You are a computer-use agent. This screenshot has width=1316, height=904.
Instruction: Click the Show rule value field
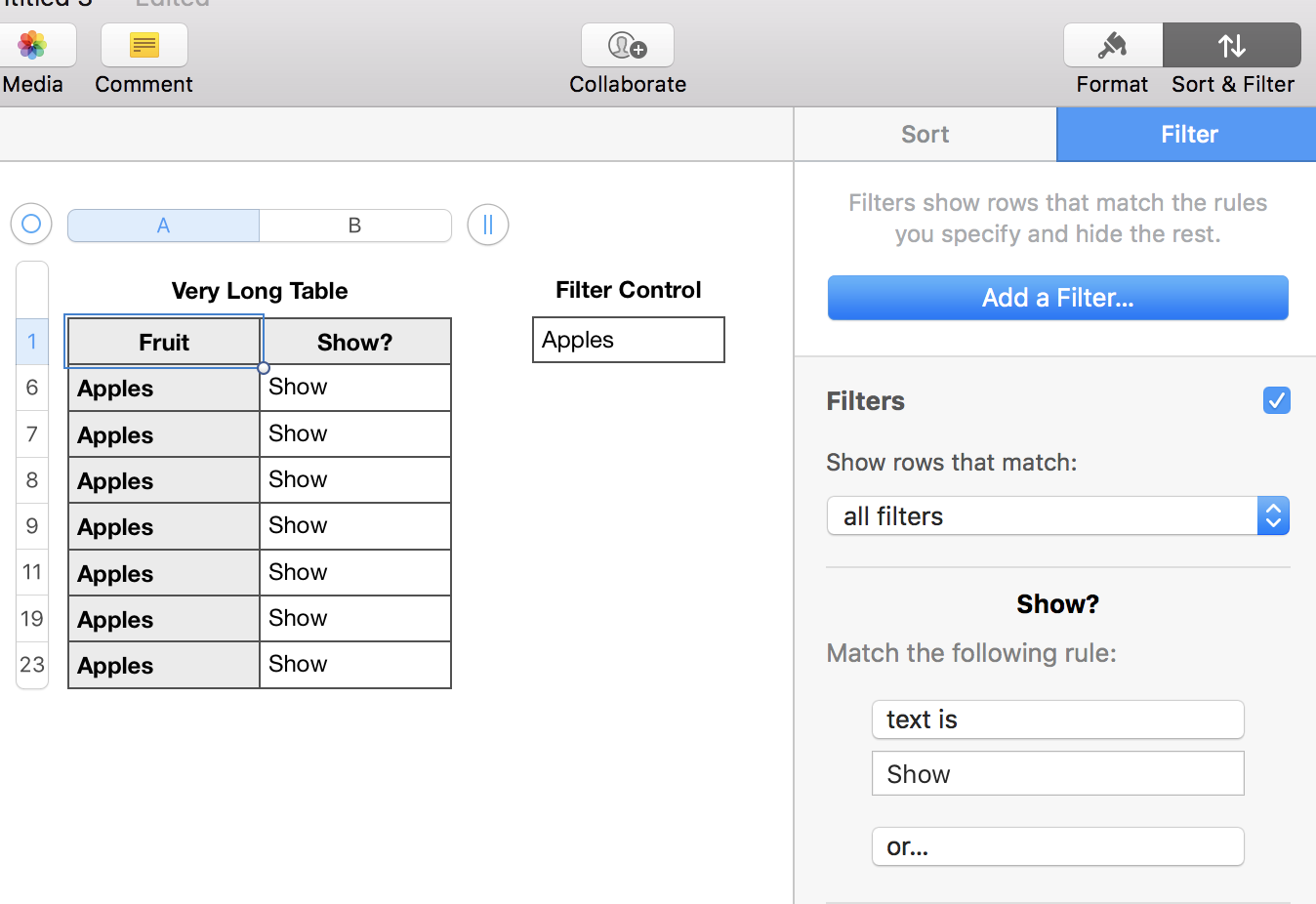pyautogui.click(x=1057, y=773)
